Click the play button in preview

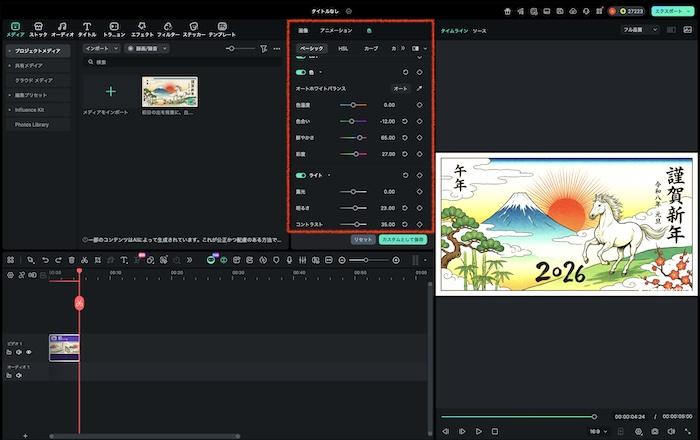[479, 432]
